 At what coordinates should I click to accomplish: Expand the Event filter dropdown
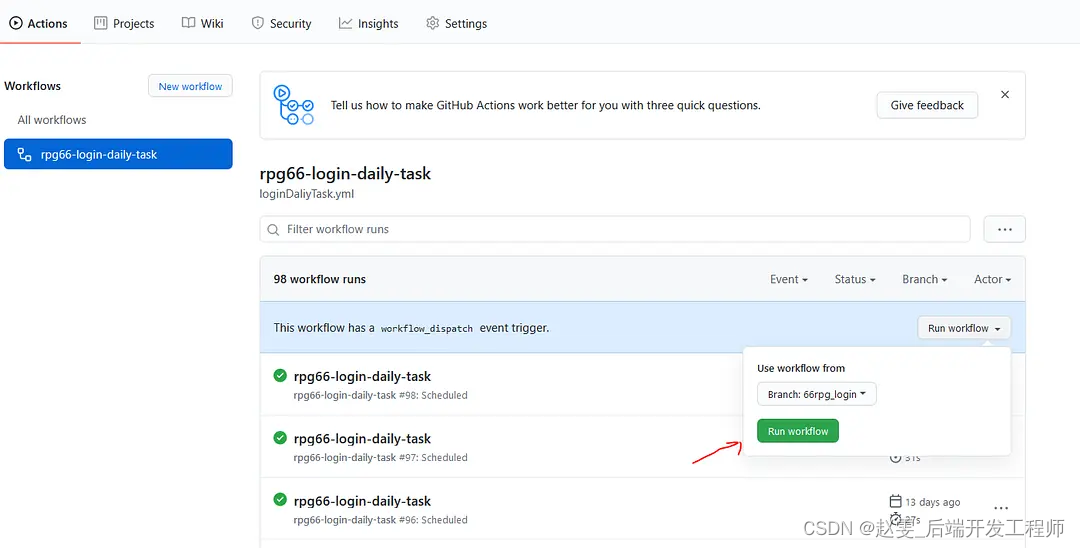coord(789,280)
